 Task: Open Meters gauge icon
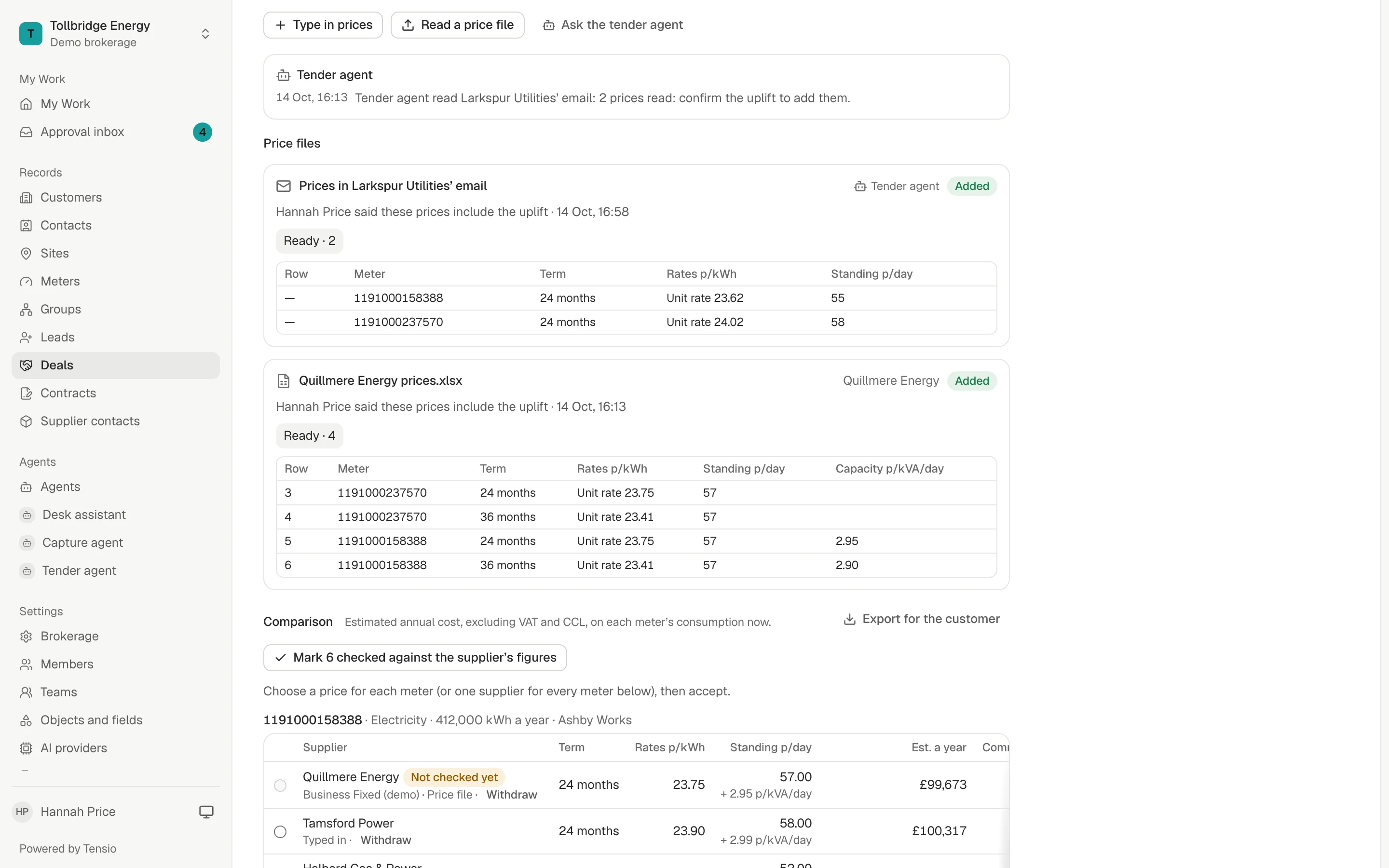(26, 281)
